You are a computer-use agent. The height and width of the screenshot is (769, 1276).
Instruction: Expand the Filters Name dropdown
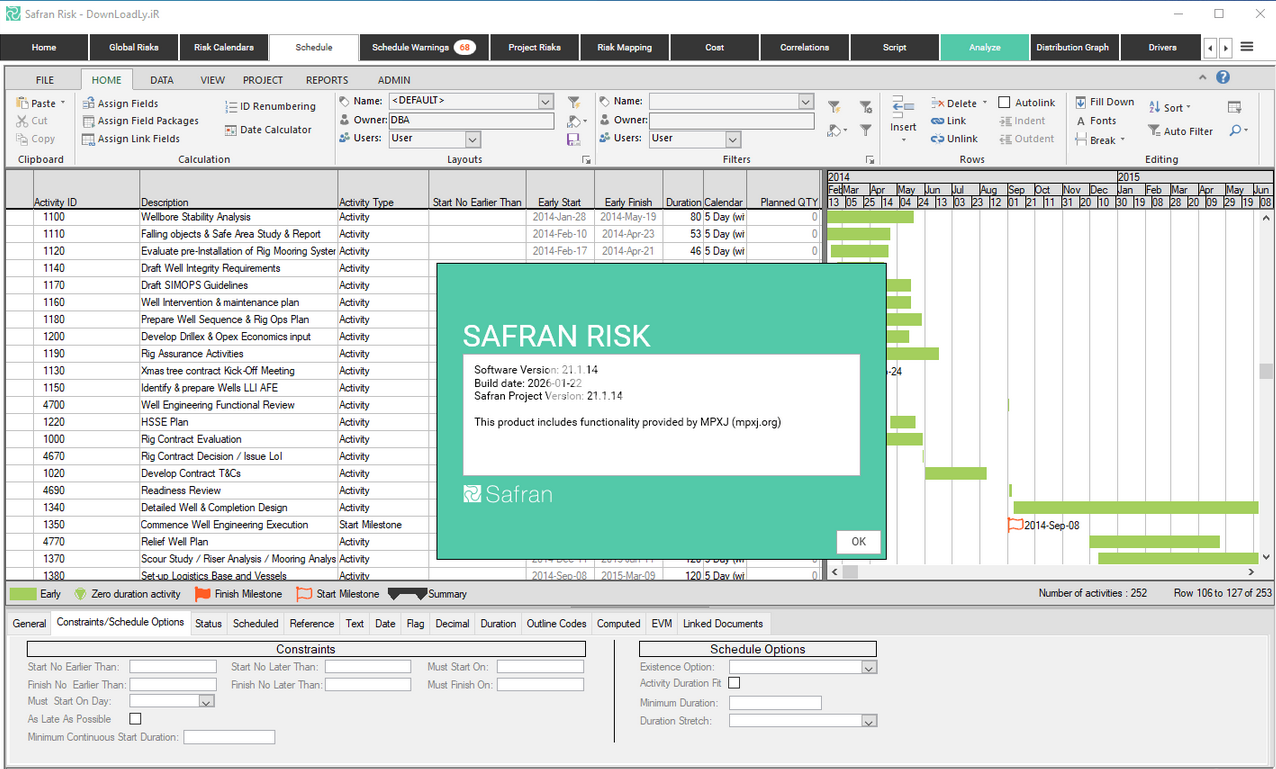tap(806, 101)
